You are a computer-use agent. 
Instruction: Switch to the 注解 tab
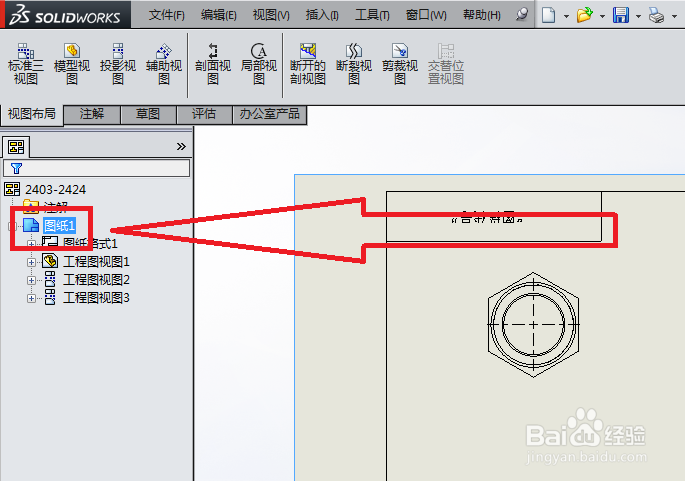click(92, 114)
